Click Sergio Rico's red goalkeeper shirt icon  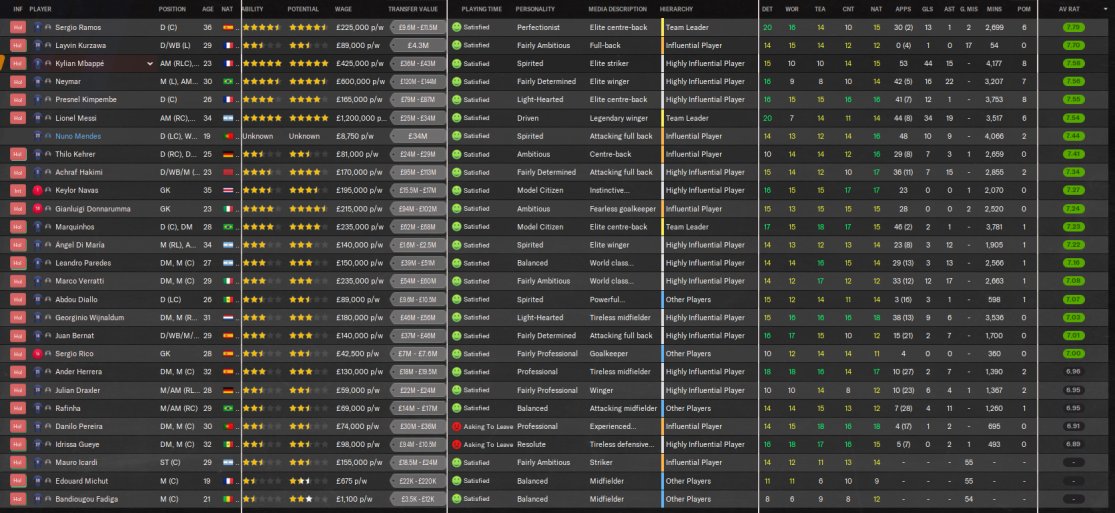point(38,354)
